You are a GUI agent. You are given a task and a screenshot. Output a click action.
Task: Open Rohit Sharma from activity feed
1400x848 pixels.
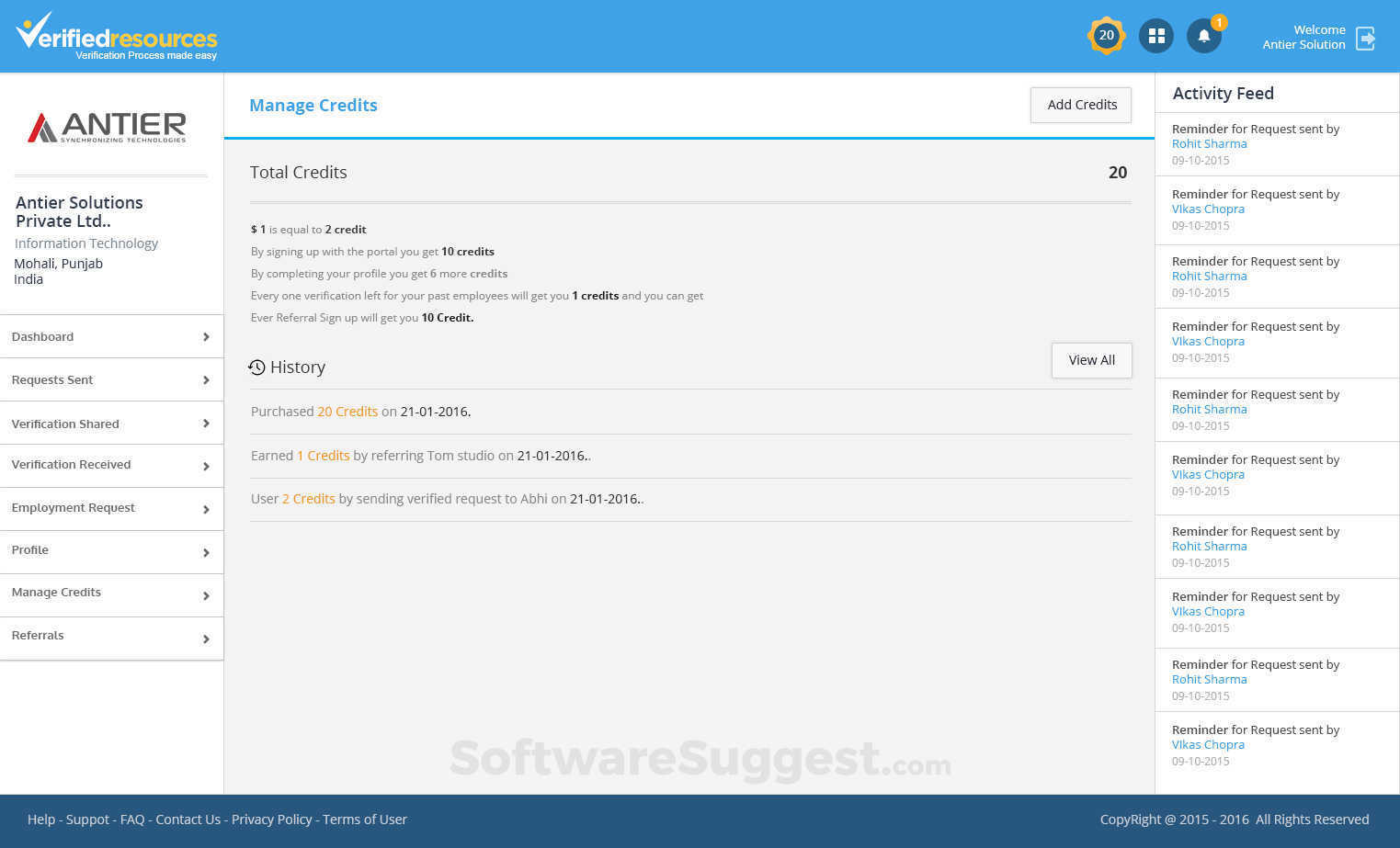(x=1209, y=143)
